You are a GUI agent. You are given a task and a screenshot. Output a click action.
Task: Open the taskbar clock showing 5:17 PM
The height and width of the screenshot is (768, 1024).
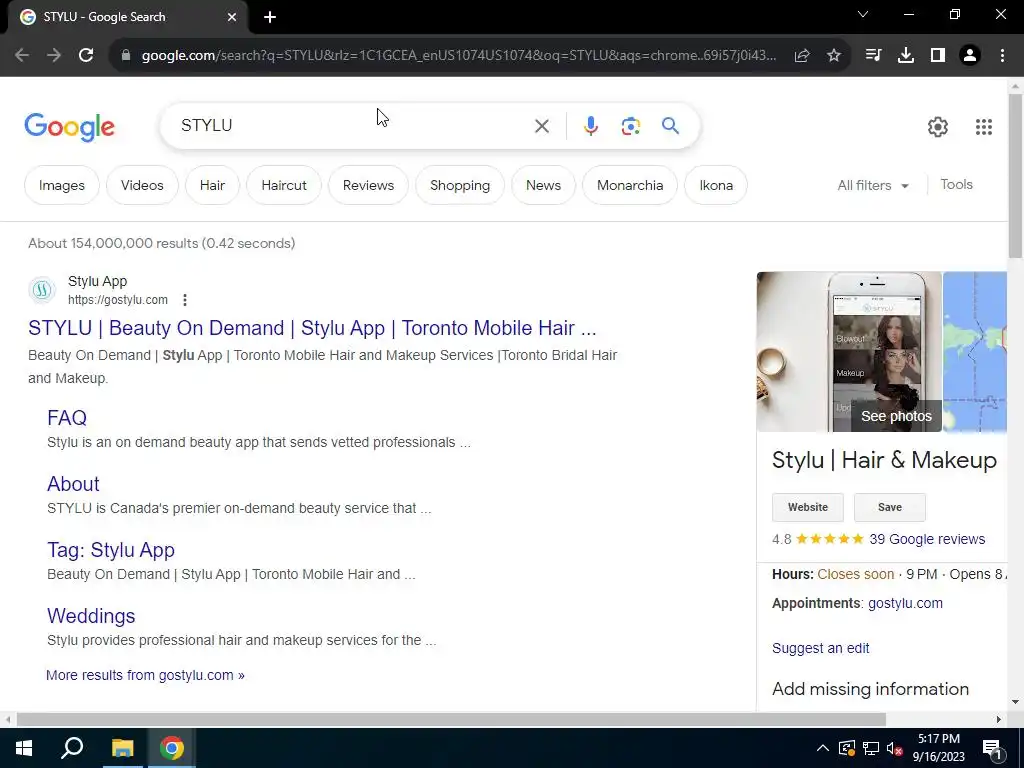(938, 748)
